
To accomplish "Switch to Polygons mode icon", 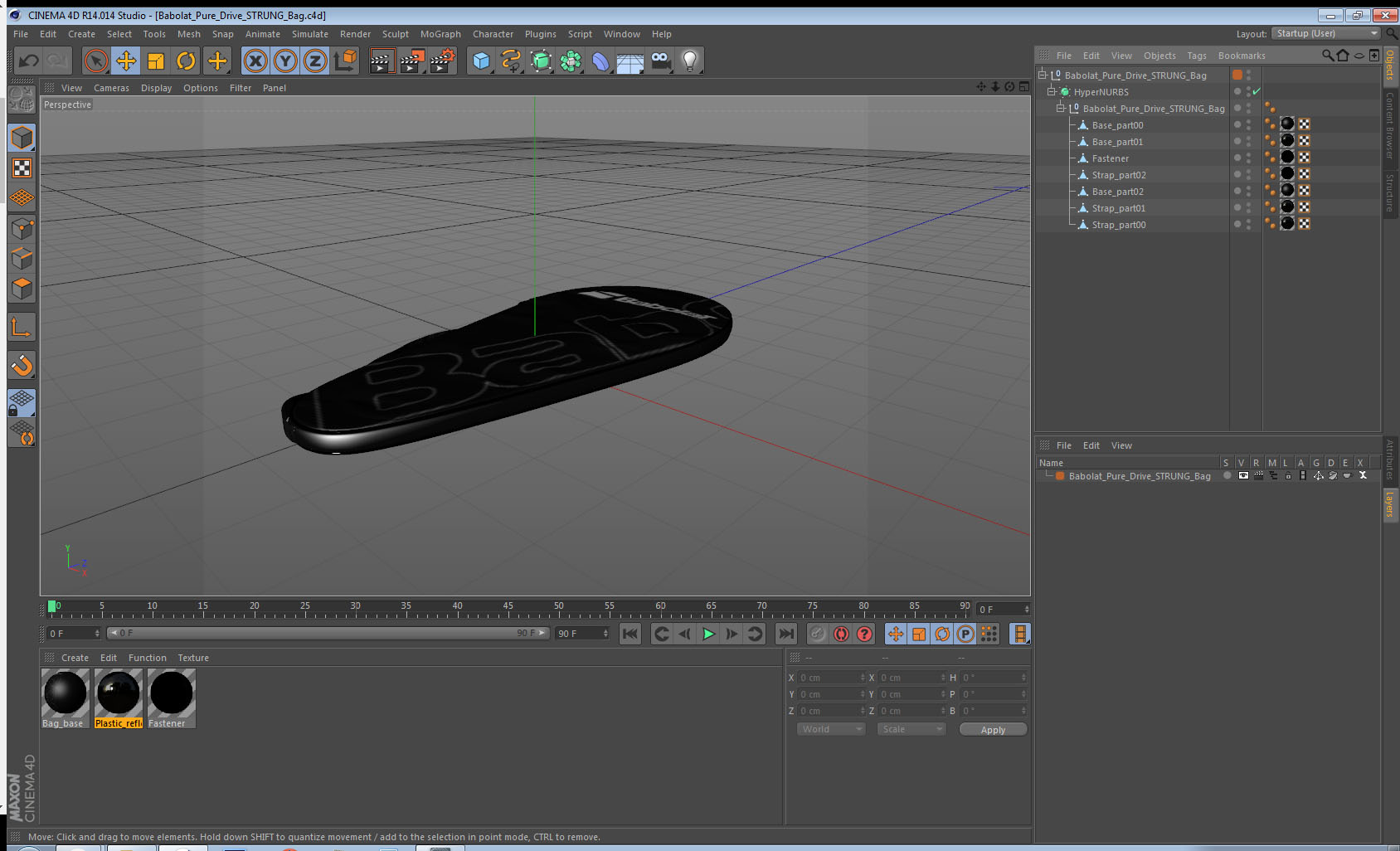I will pyautogui.click(x=22, y=288).
